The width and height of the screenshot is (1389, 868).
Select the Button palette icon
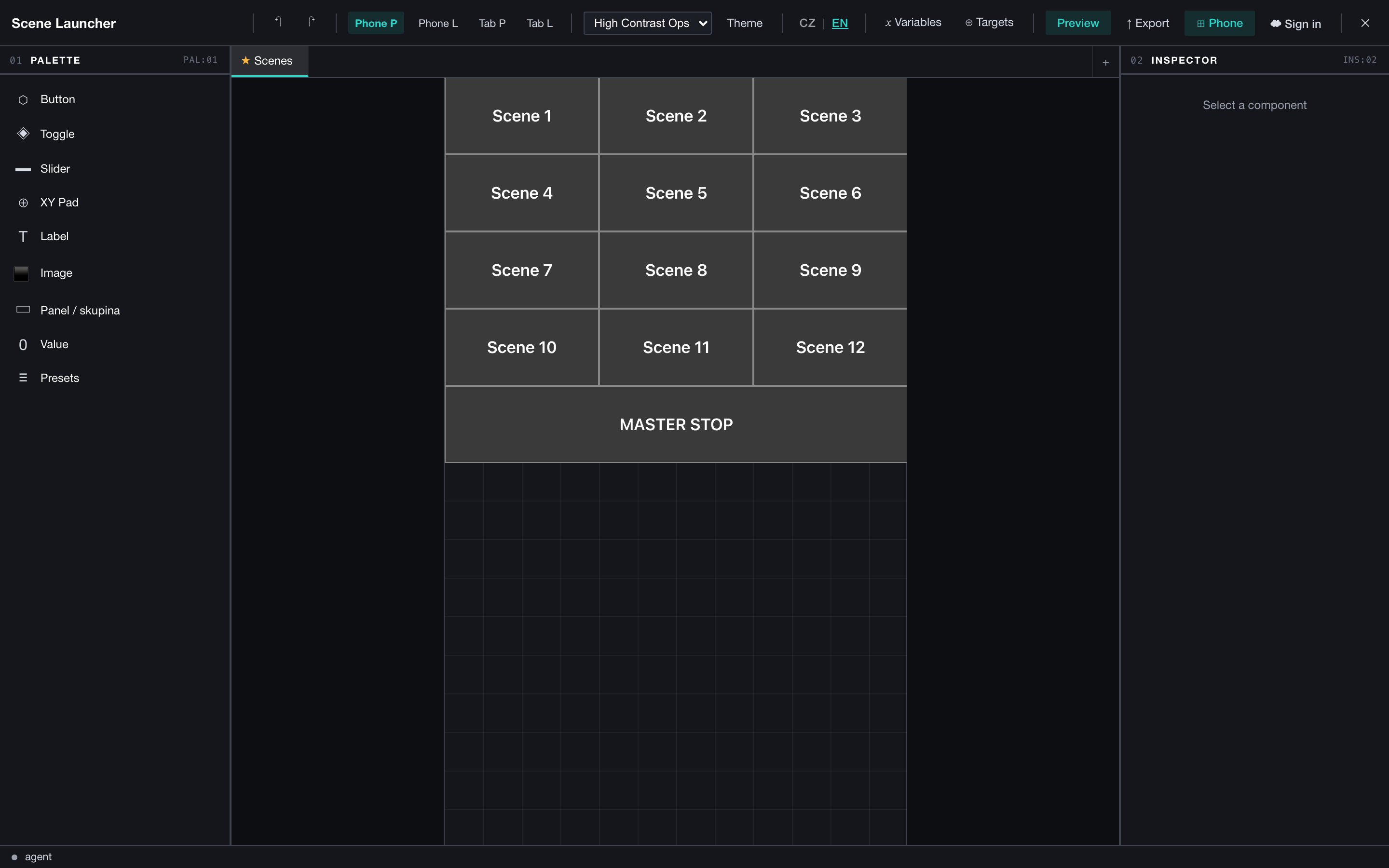(x=23, y=100)
